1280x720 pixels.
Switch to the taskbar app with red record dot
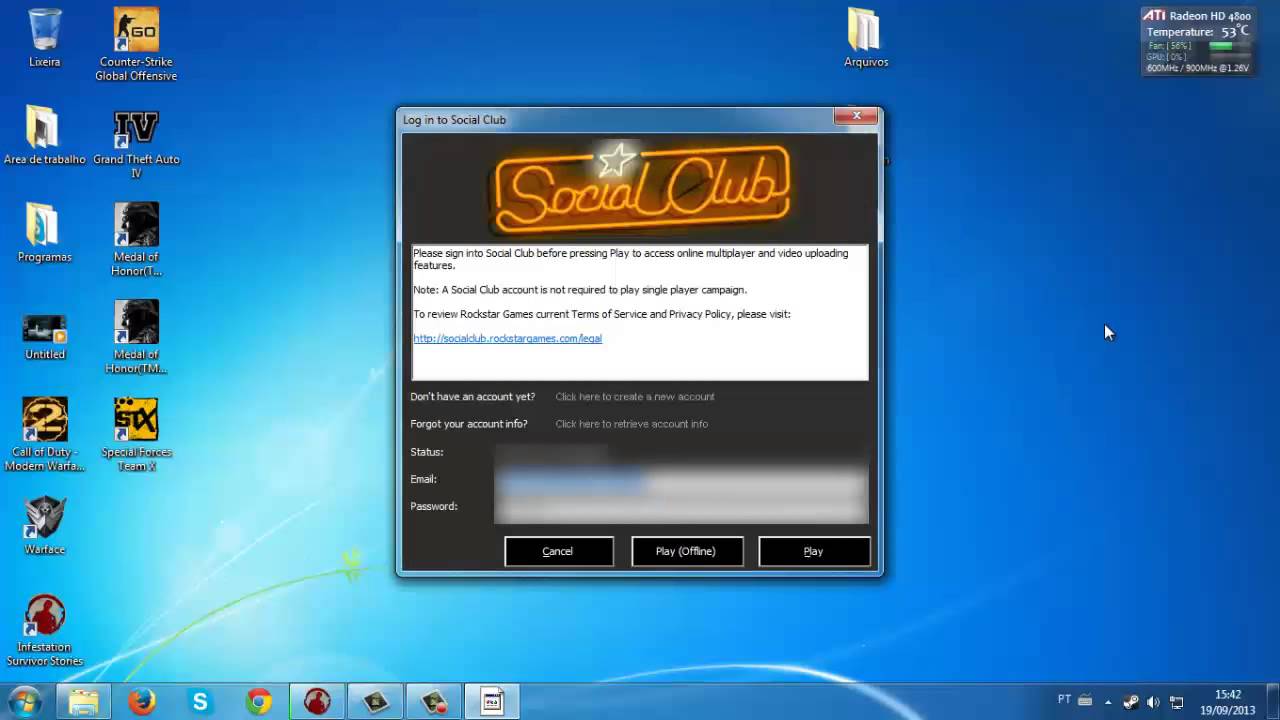tap(434, 702)
